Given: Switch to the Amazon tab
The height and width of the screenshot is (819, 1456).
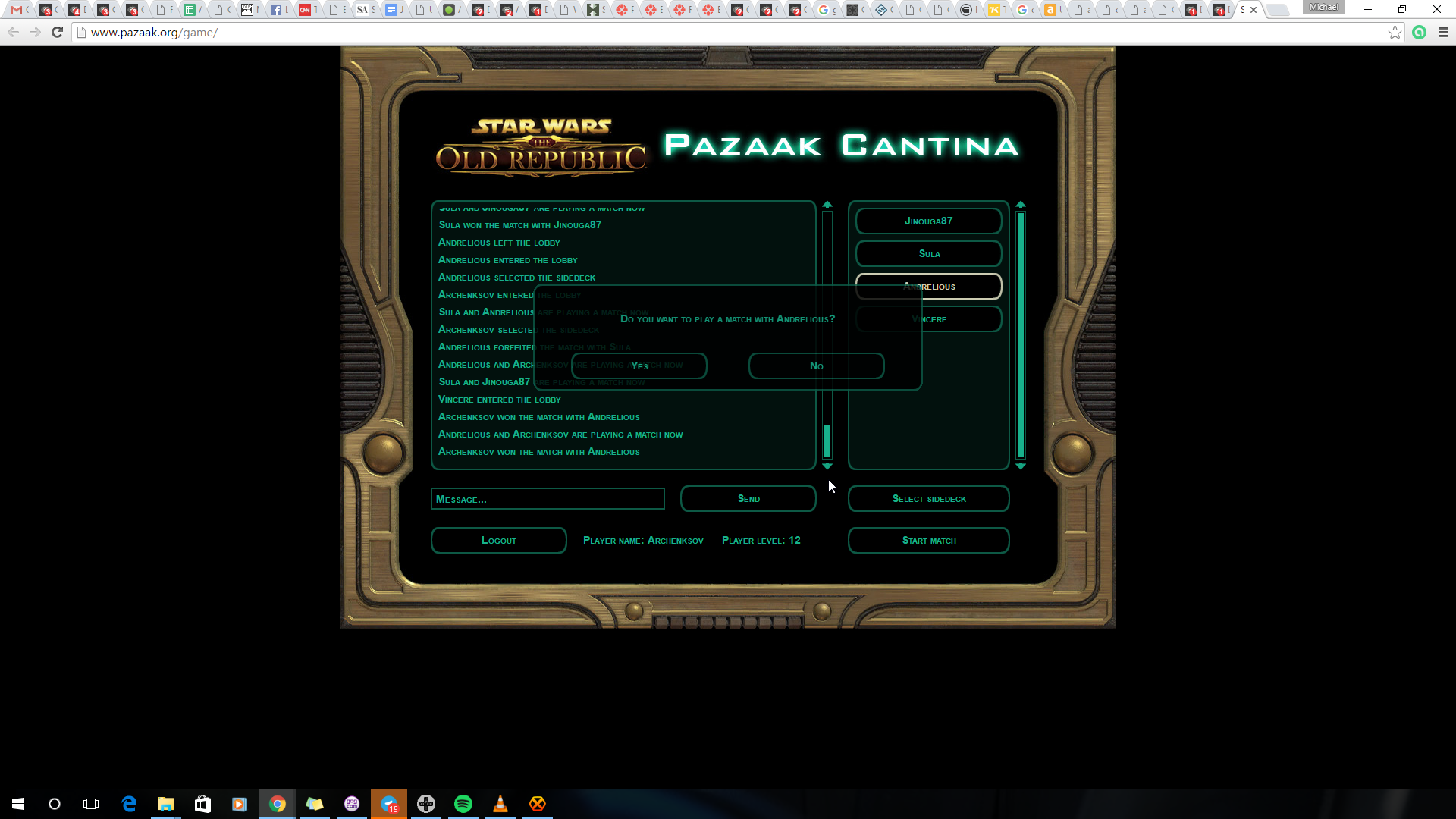Looking at the screenshot, I should coord(1053,10).
